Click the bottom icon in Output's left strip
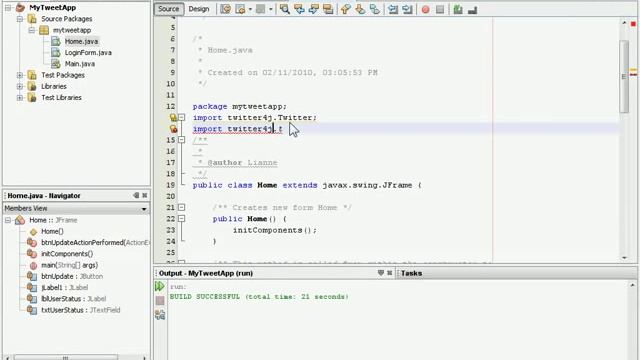Viewport: 640px width, 360px height. 160,315
